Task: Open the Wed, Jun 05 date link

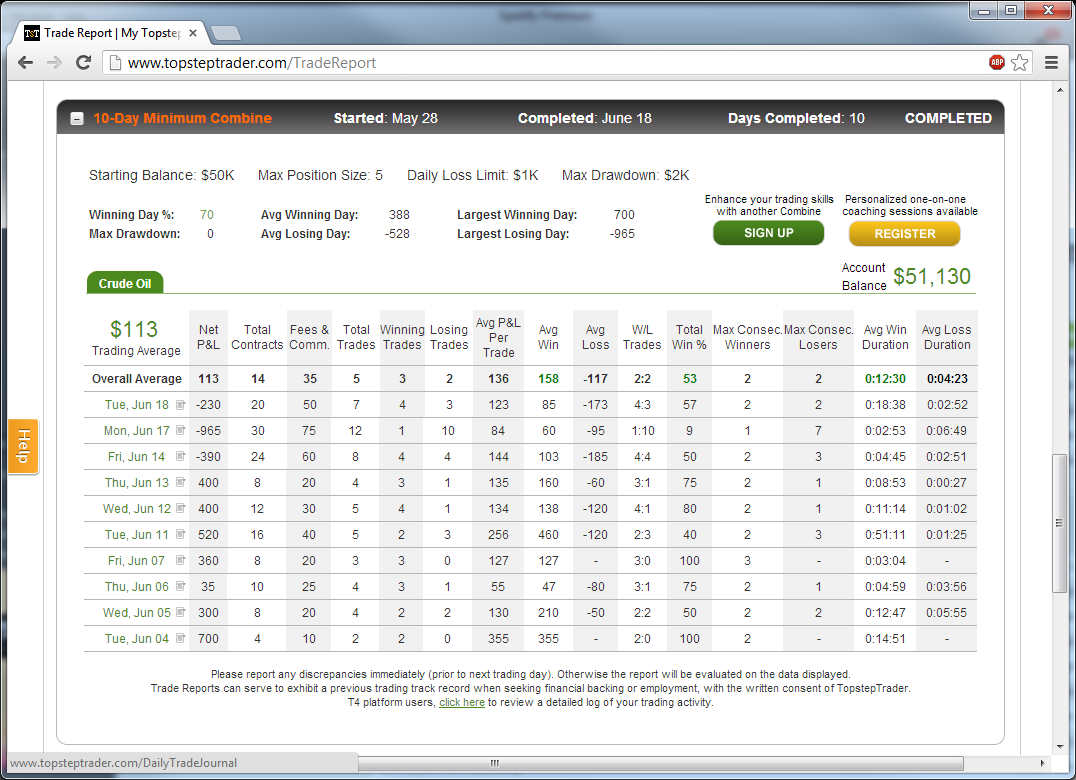Action: tap(137, 613)
